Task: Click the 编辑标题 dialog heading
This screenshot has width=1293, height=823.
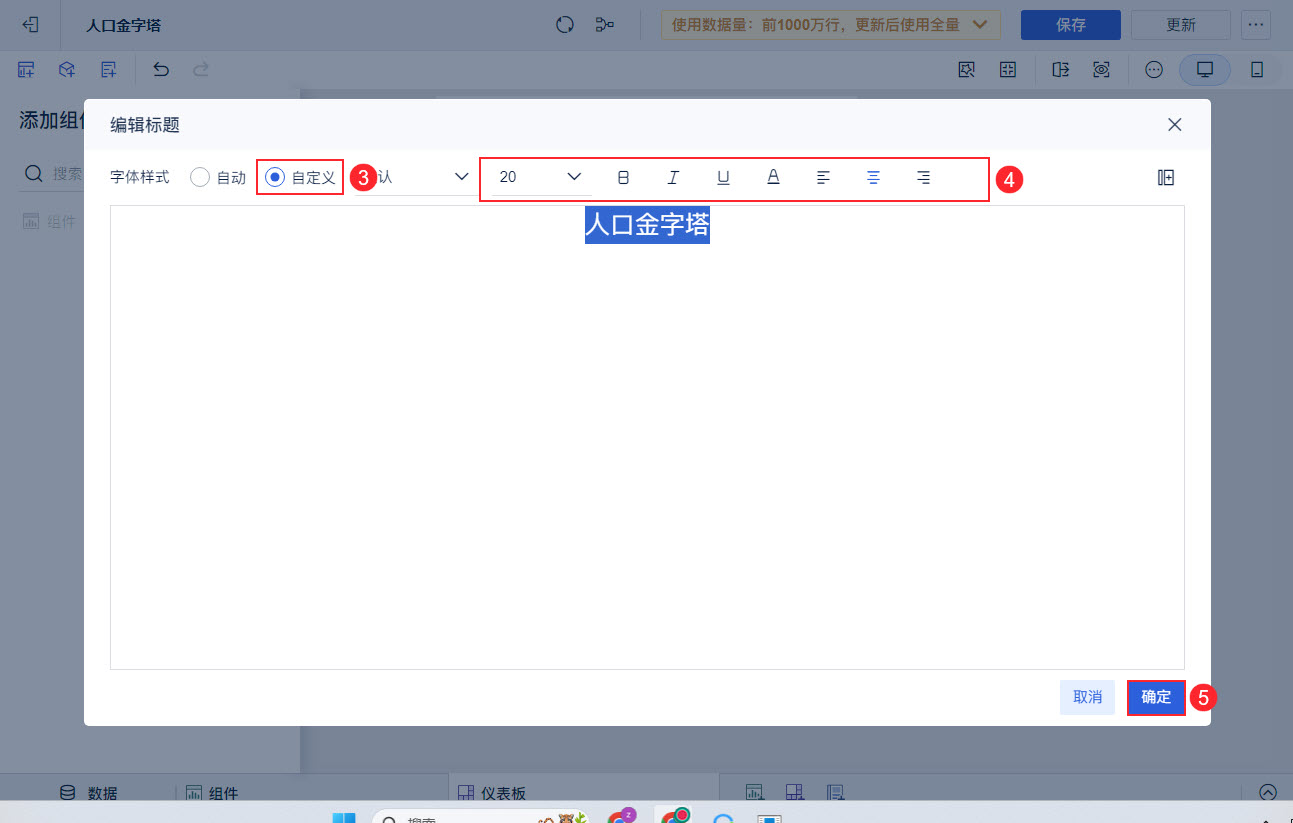Action: [x=145, y=125]
